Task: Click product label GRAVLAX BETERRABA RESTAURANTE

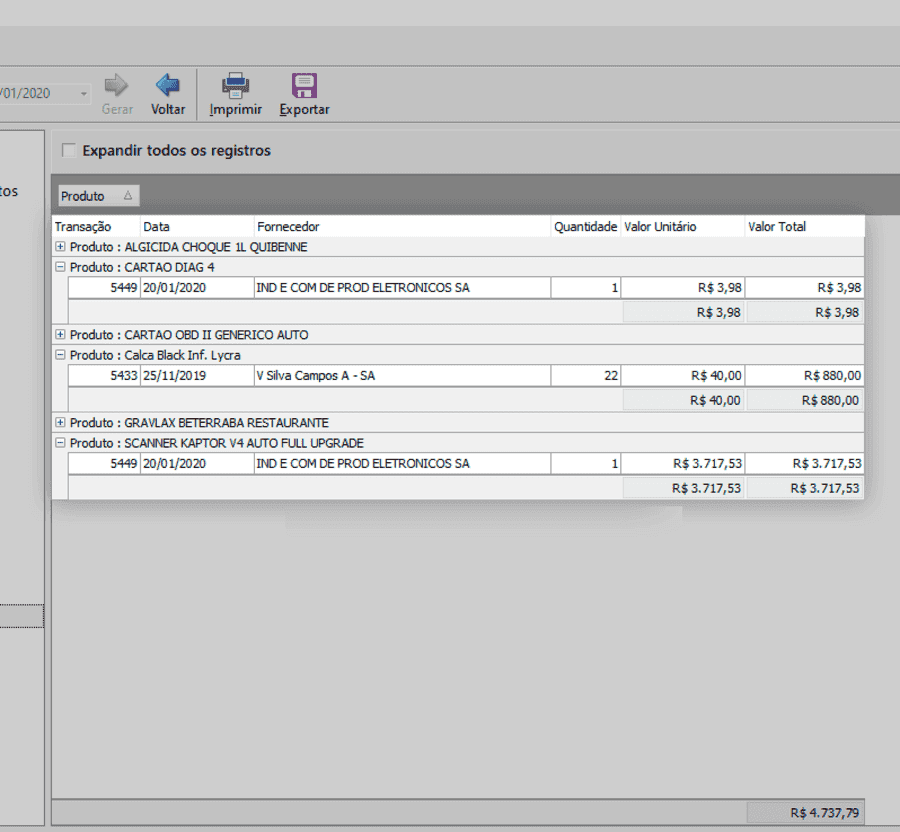Action: [x=226, y=423]
